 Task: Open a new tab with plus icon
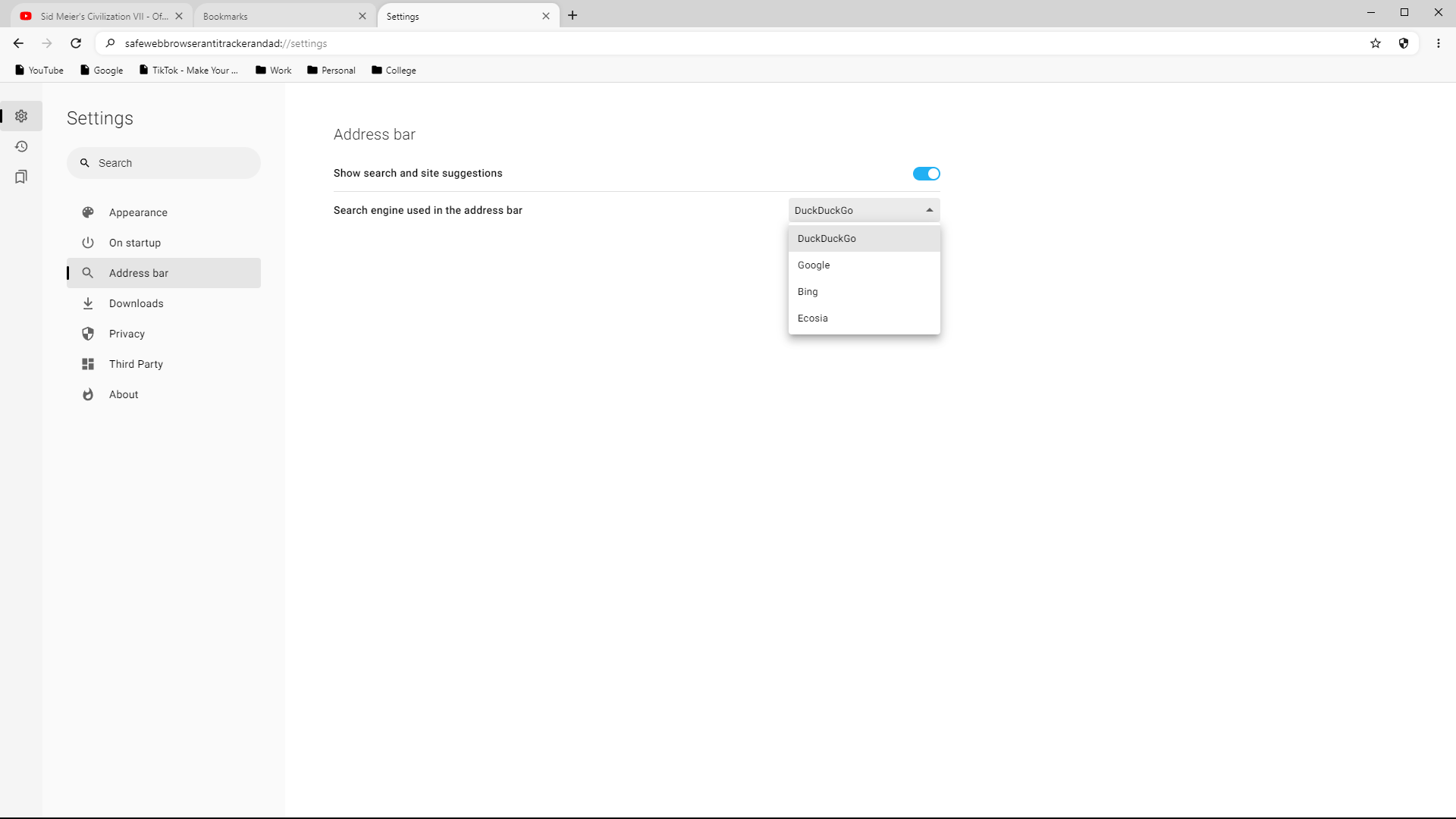coord(573,15)
